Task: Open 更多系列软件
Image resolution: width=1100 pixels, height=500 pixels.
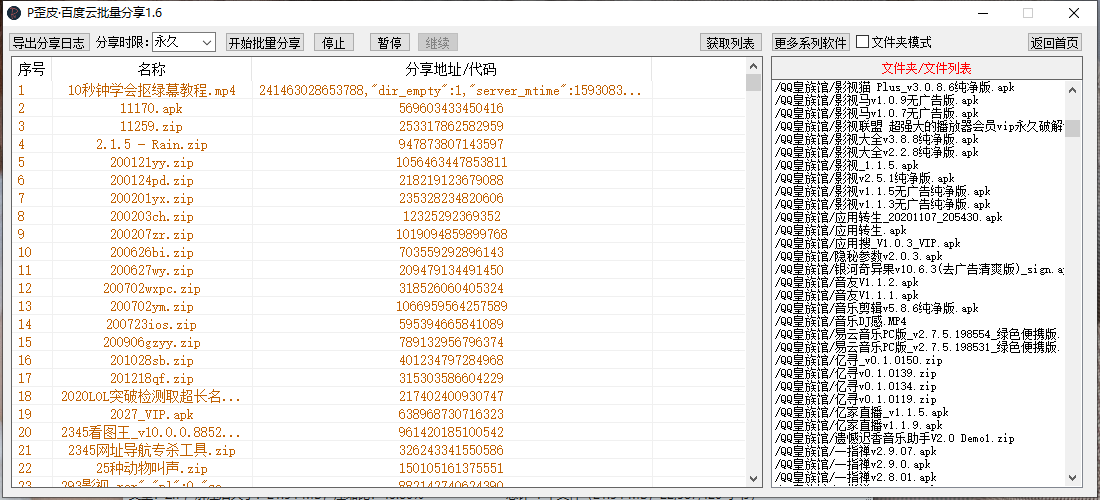Action: point(811,43)
